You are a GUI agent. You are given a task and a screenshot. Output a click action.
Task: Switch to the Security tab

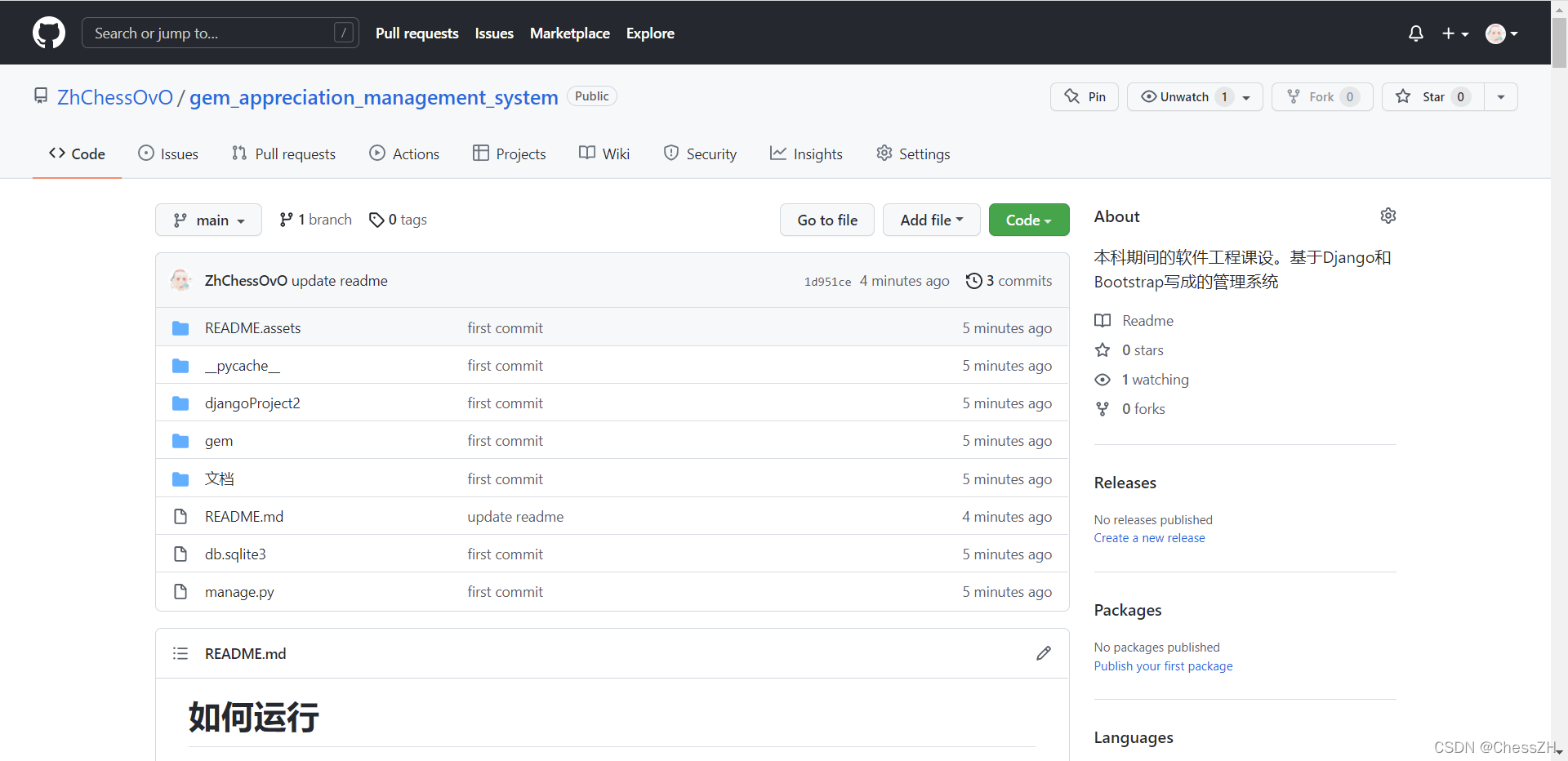pyautogui.click(x=700, y=154)
